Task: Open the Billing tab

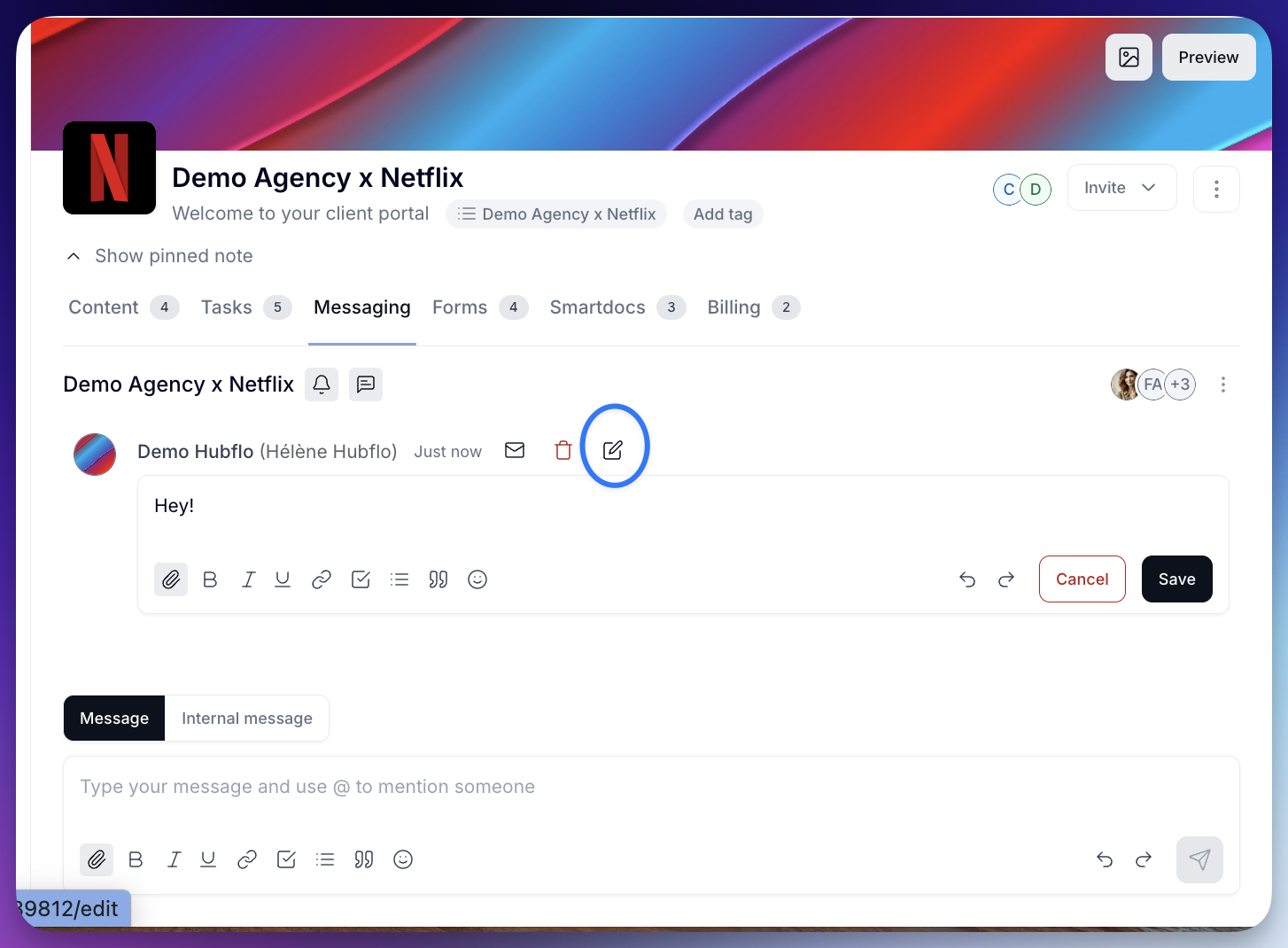Action: click(x=733, y=307)
